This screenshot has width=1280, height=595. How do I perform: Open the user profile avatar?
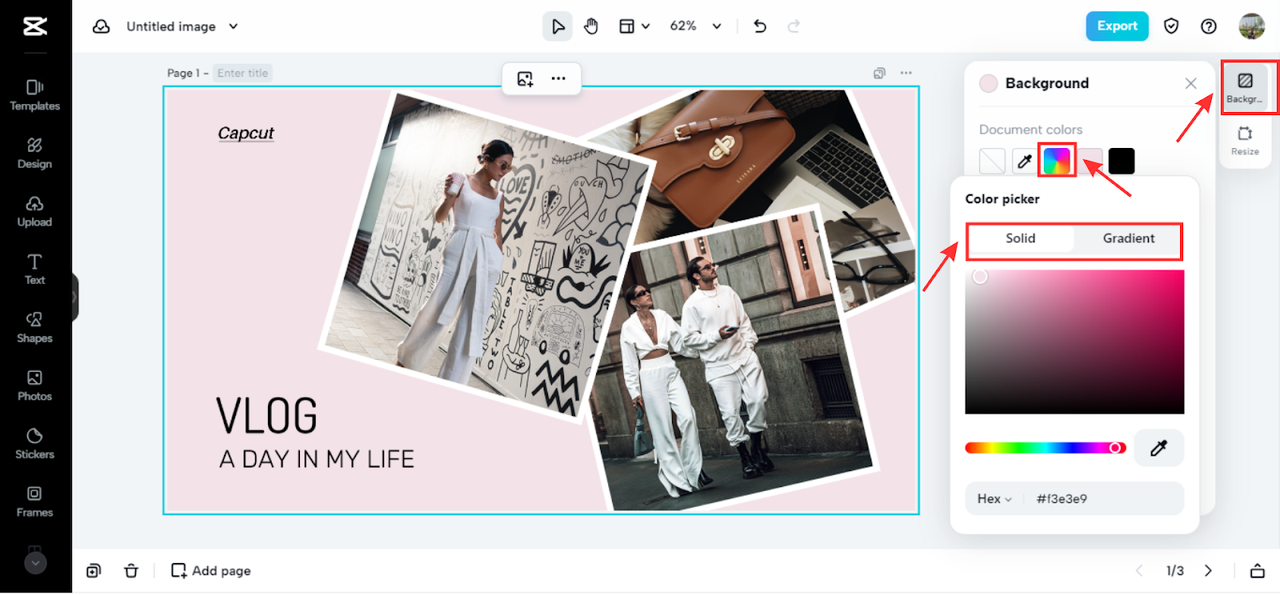point(1252,27)
